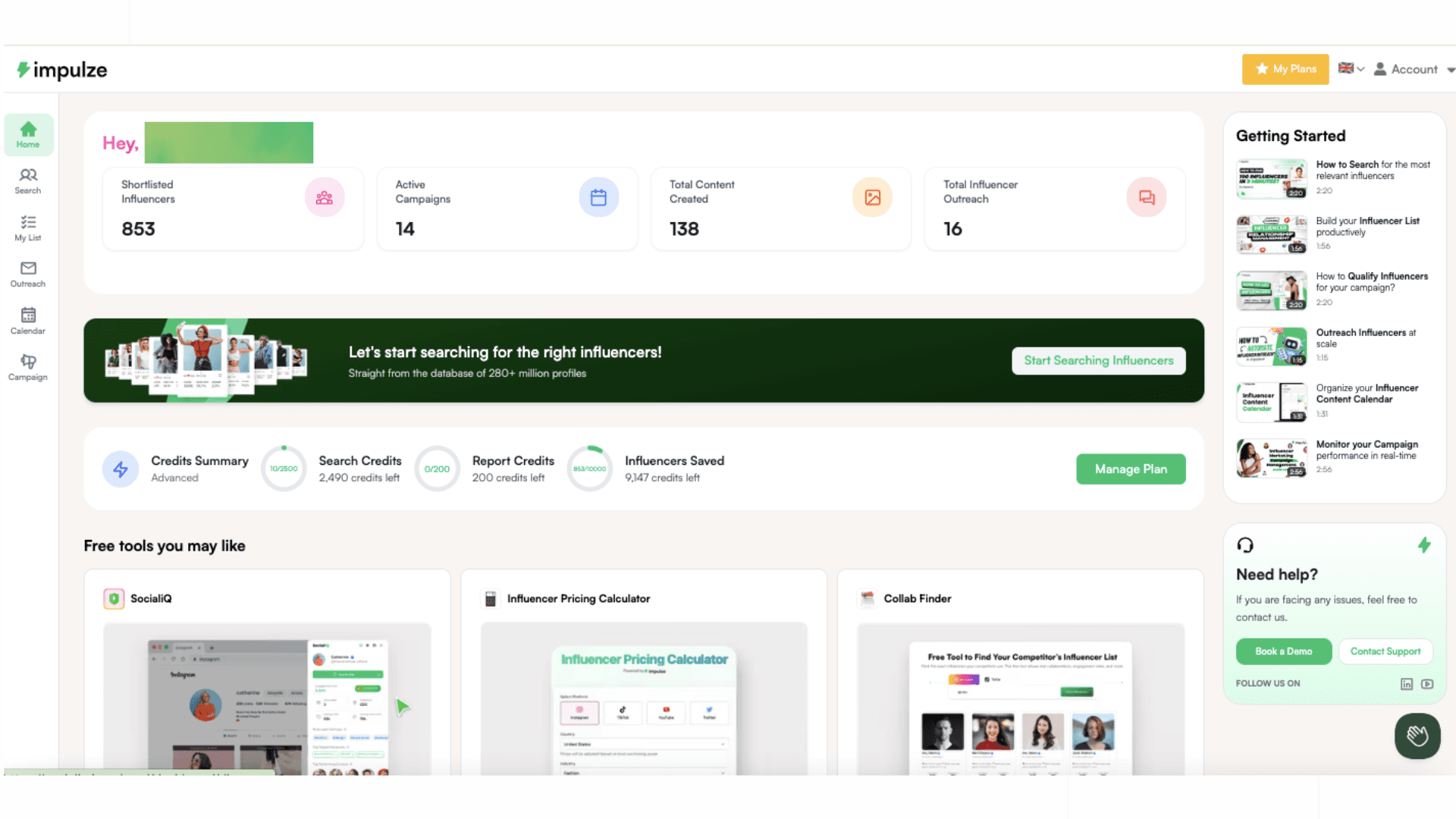Click the YouTube follow icon

(1429, 683)
